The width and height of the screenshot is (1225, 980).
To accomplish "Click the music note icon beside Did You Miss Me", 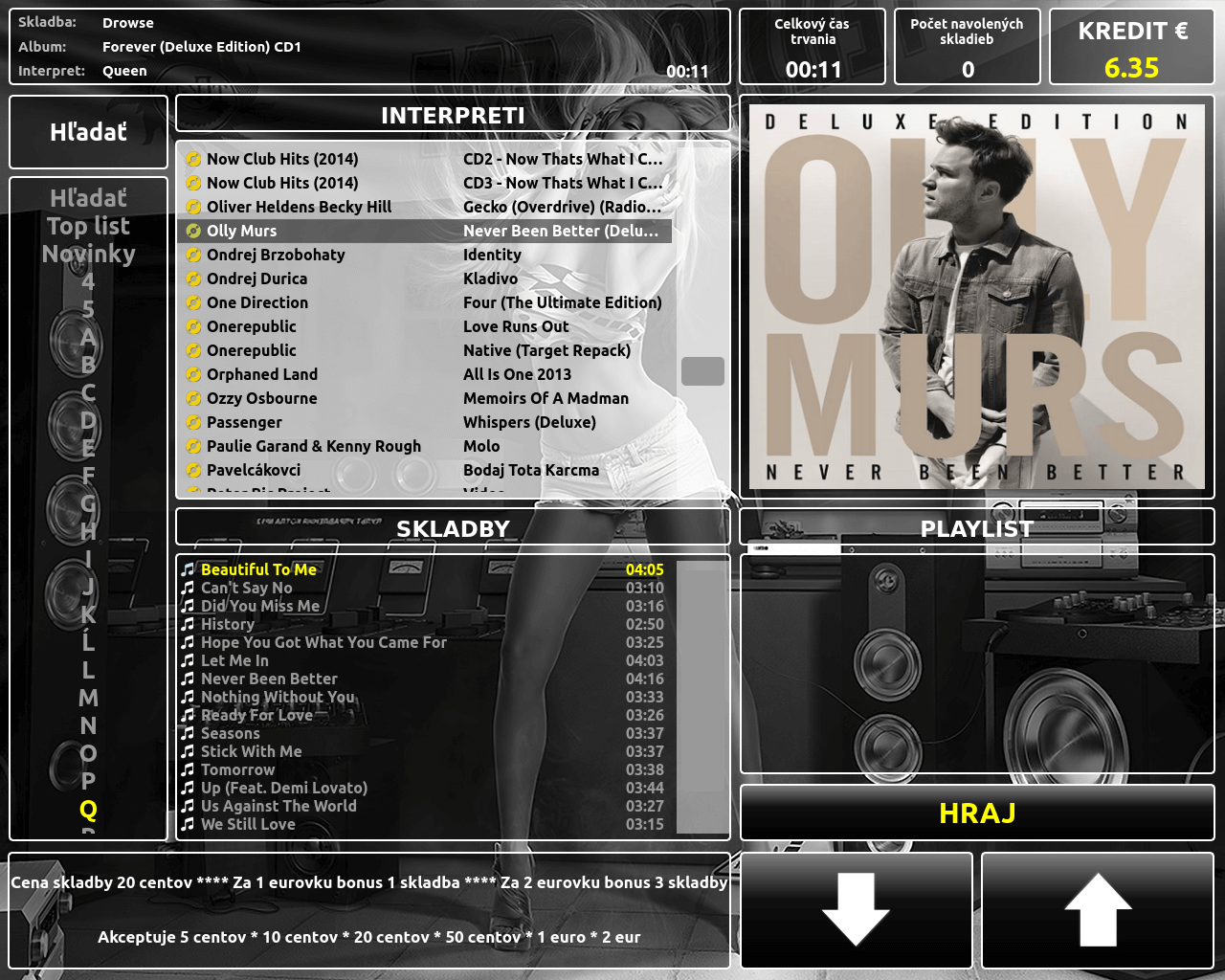I will pos(188,606).
